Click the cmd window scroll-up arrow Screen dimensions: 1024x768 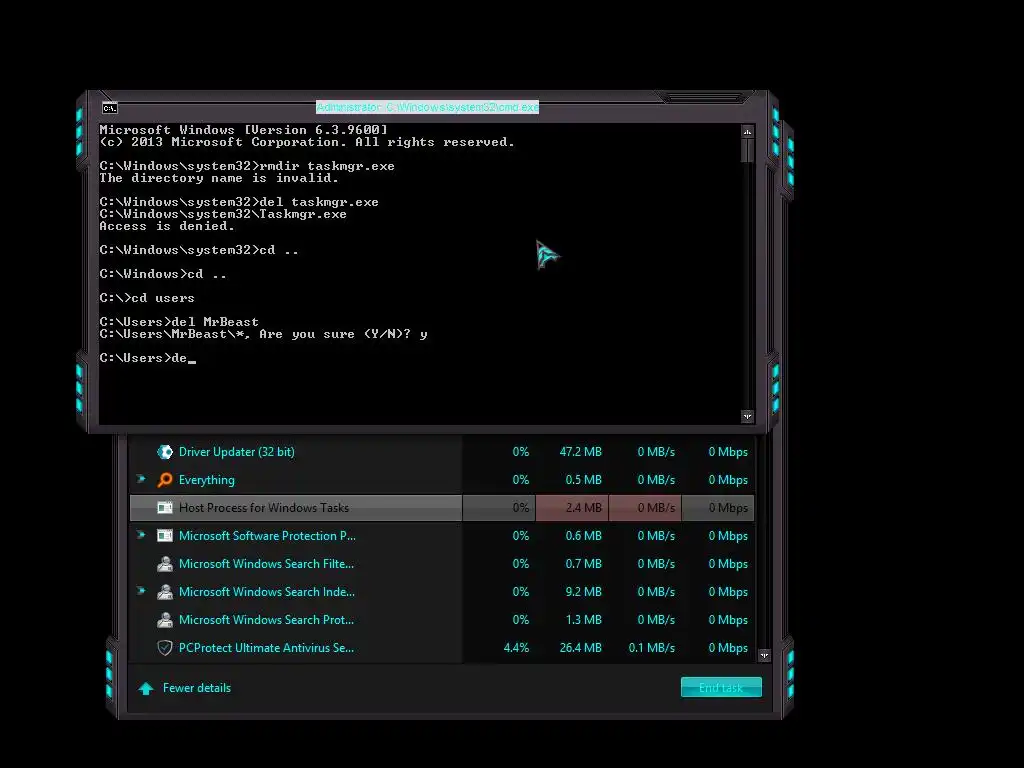click(748, 132)
